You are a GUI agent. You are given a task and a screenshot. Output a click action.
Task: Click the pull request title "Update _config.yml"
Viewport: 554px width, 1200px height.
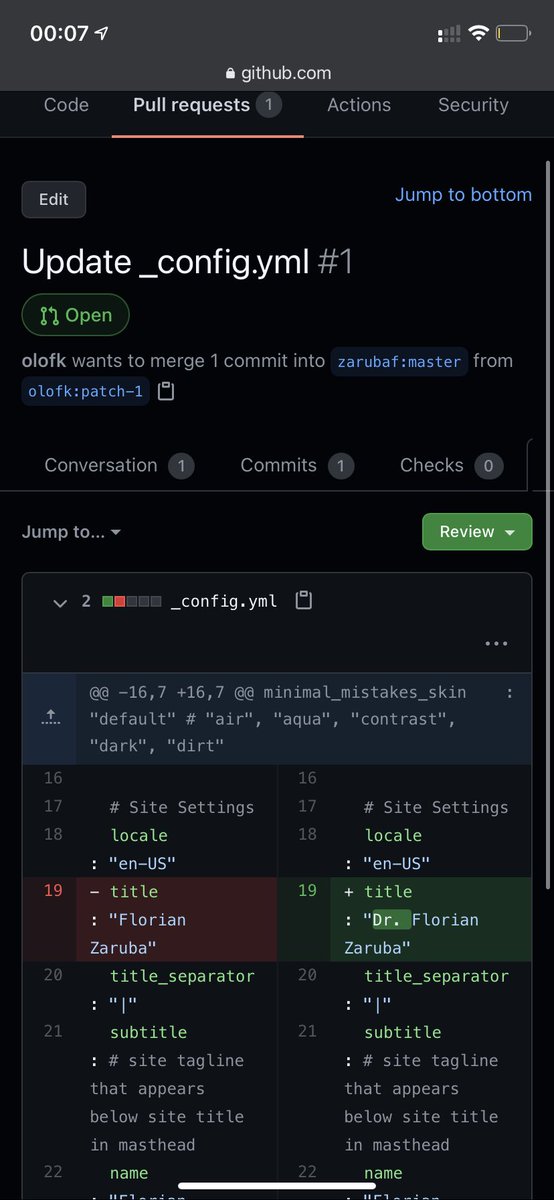pyautogui.click(x=165, y=263)
